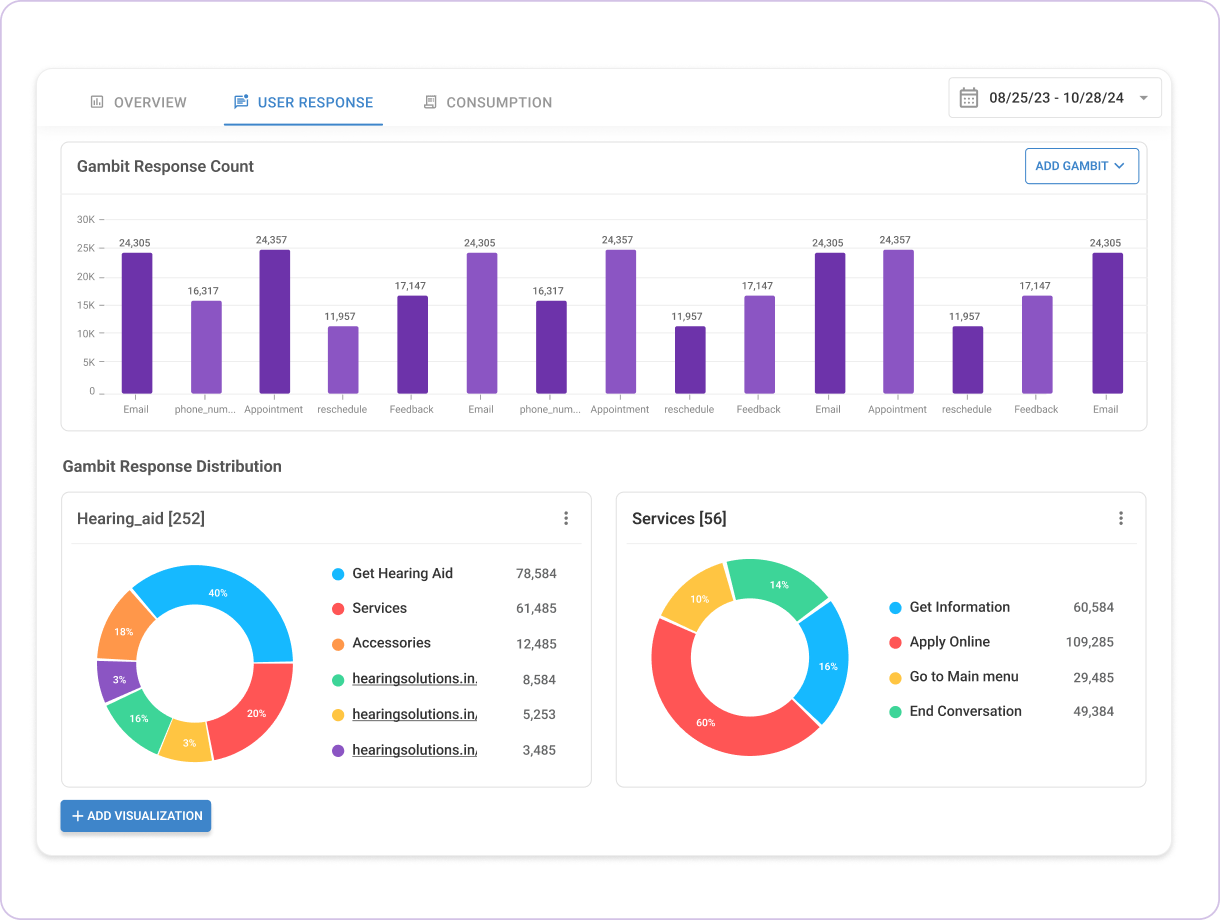Open the Hearing_aid card three-dot menu
The image size is (1220, 920).
[566, 518]
